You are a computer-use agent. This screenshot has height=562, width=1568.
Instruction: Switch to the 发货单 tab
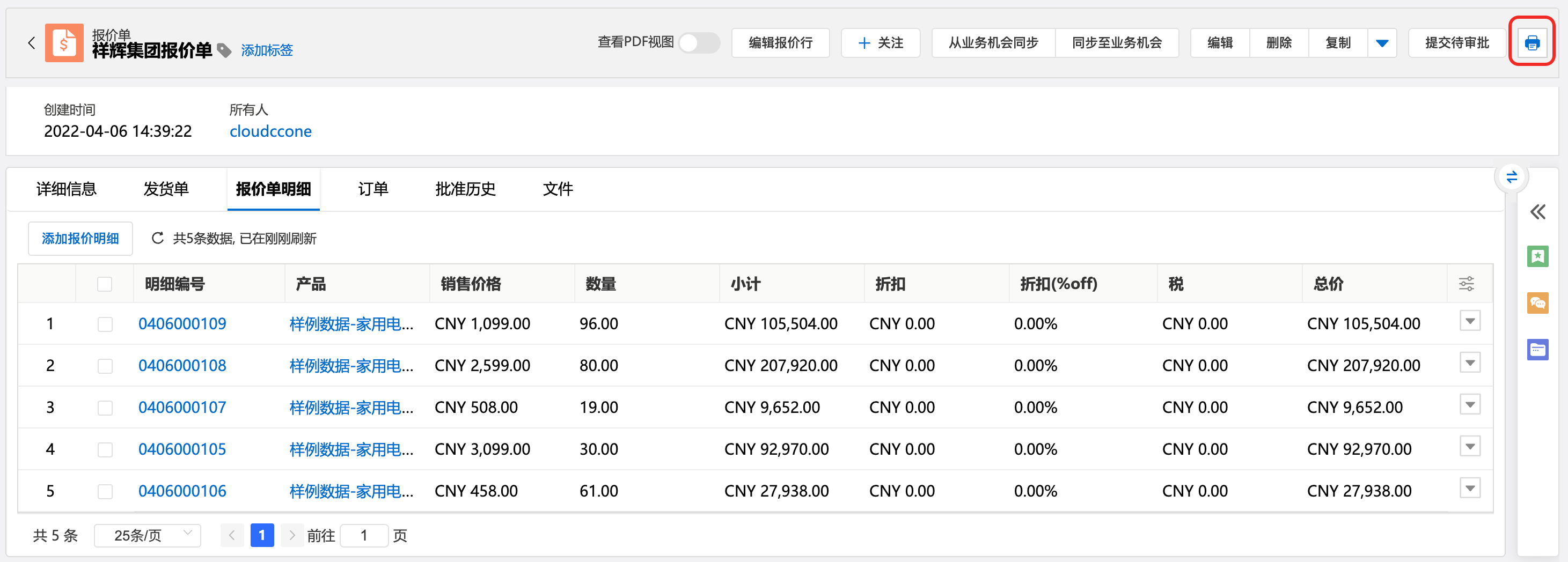point(166,189)
